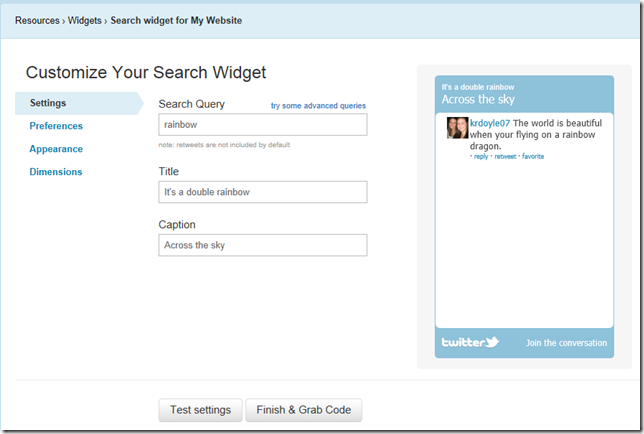Click reply link under tweet

tap(481, 156)
